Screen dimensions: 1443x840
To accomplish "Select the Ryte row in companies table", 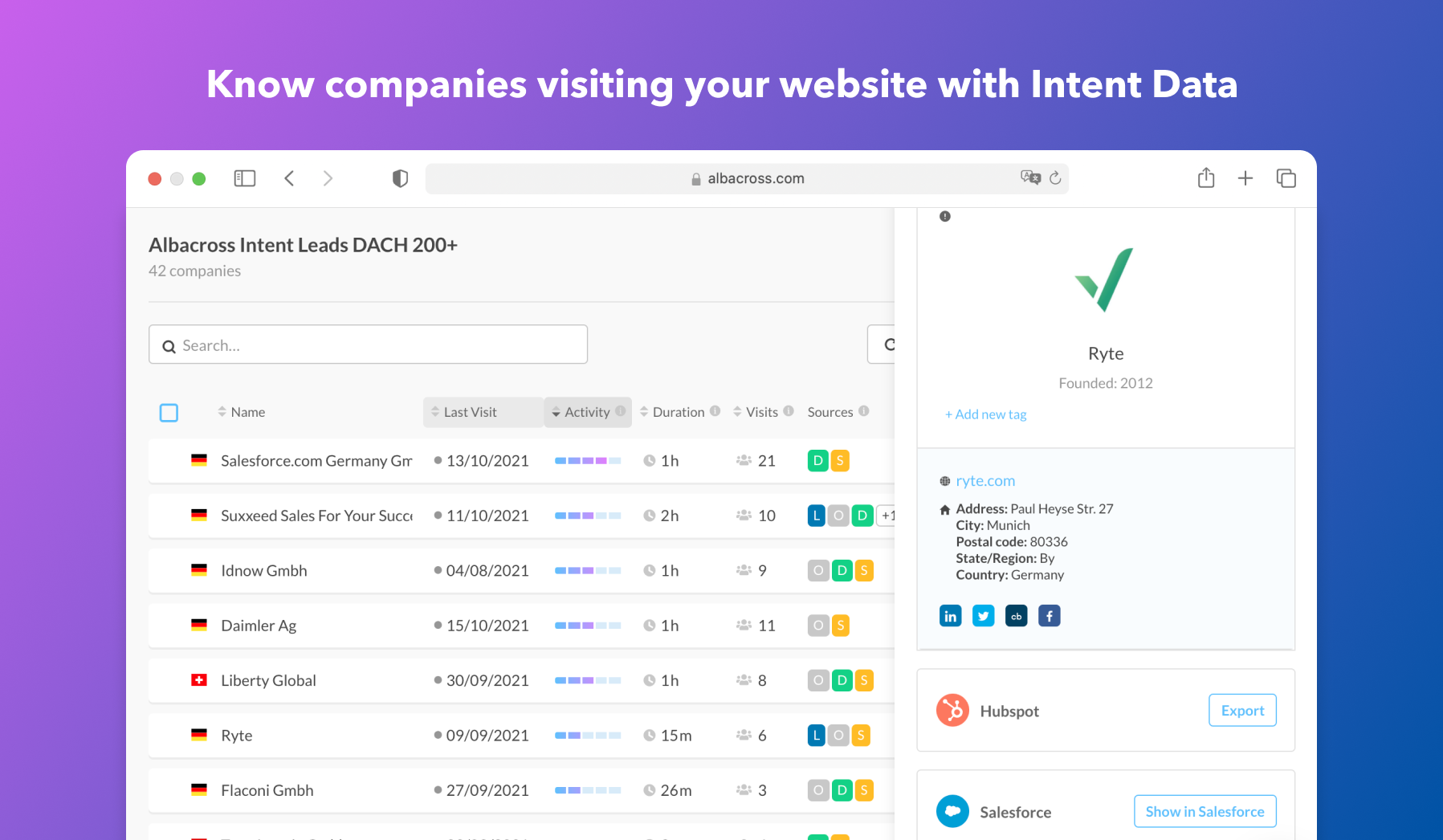I will (522, 736).
